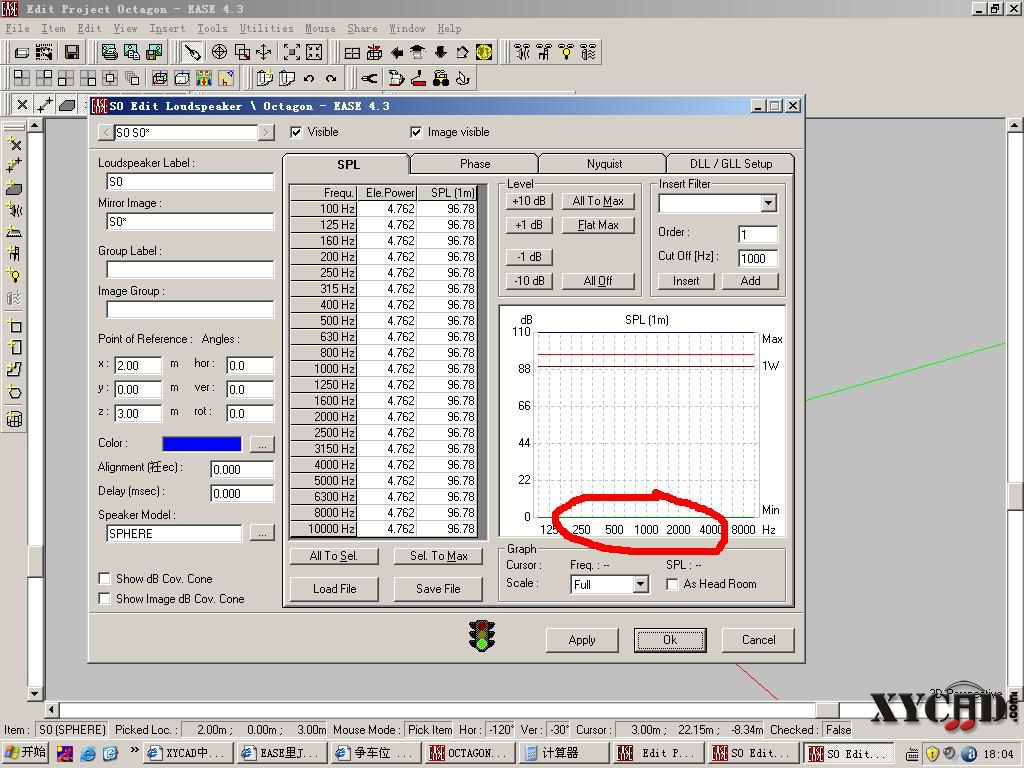Screen dimensions: 1024x768
Task: Click the Delay (msec) input field
Action: click(x=242, y=494)
